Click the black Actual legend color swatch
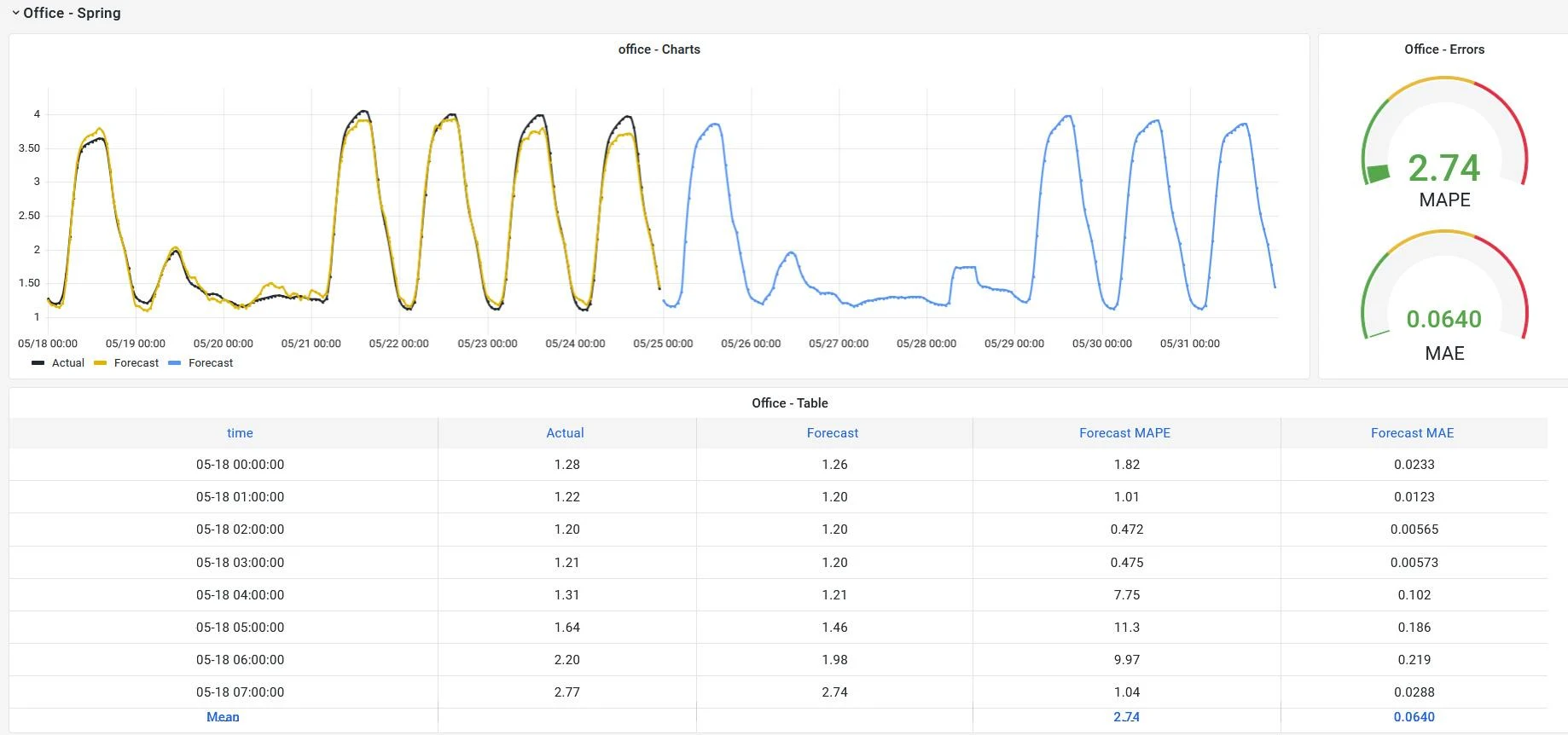 (38, 363)
